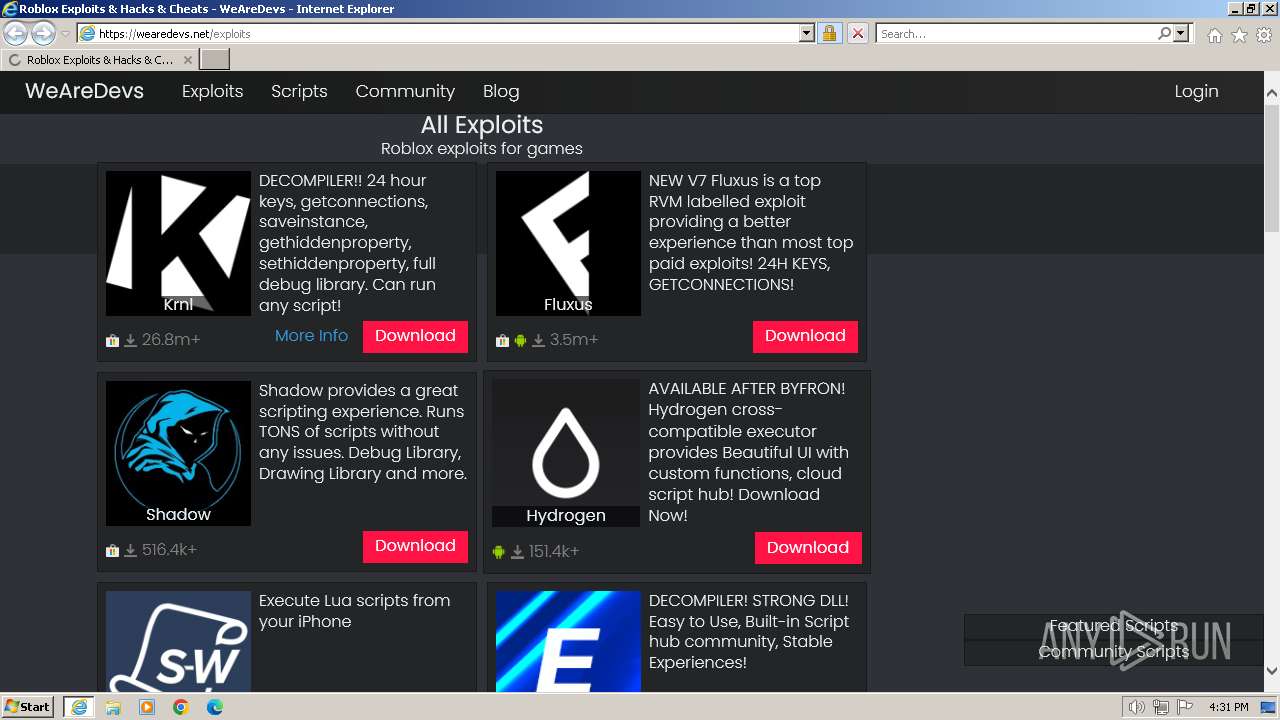Image resolution: width=1280 pixels, height=720 pixels.
Task: Click the 'All Exploits' heading
Action: pyautogui.click(x=482, y=125)
